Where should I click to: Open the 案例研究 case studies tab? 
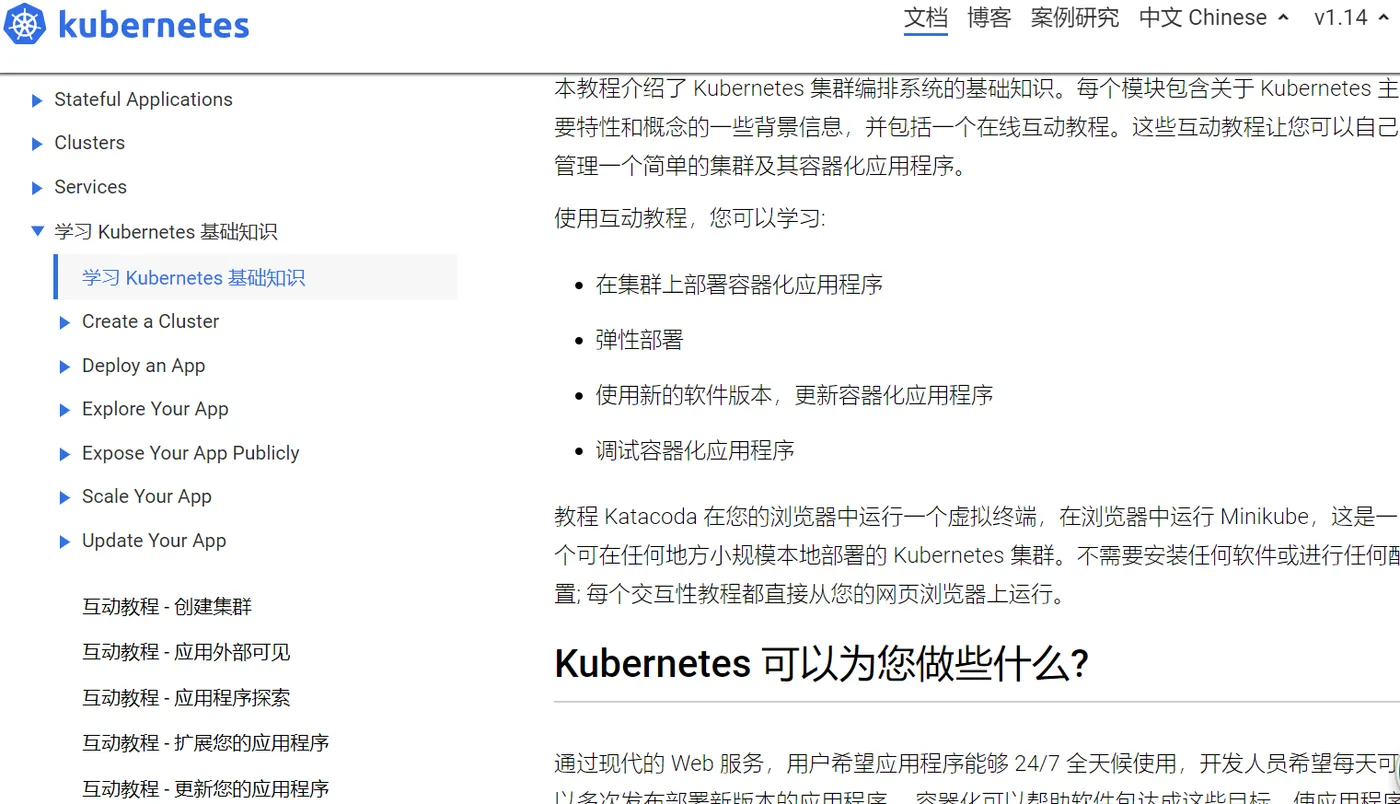1075,18
